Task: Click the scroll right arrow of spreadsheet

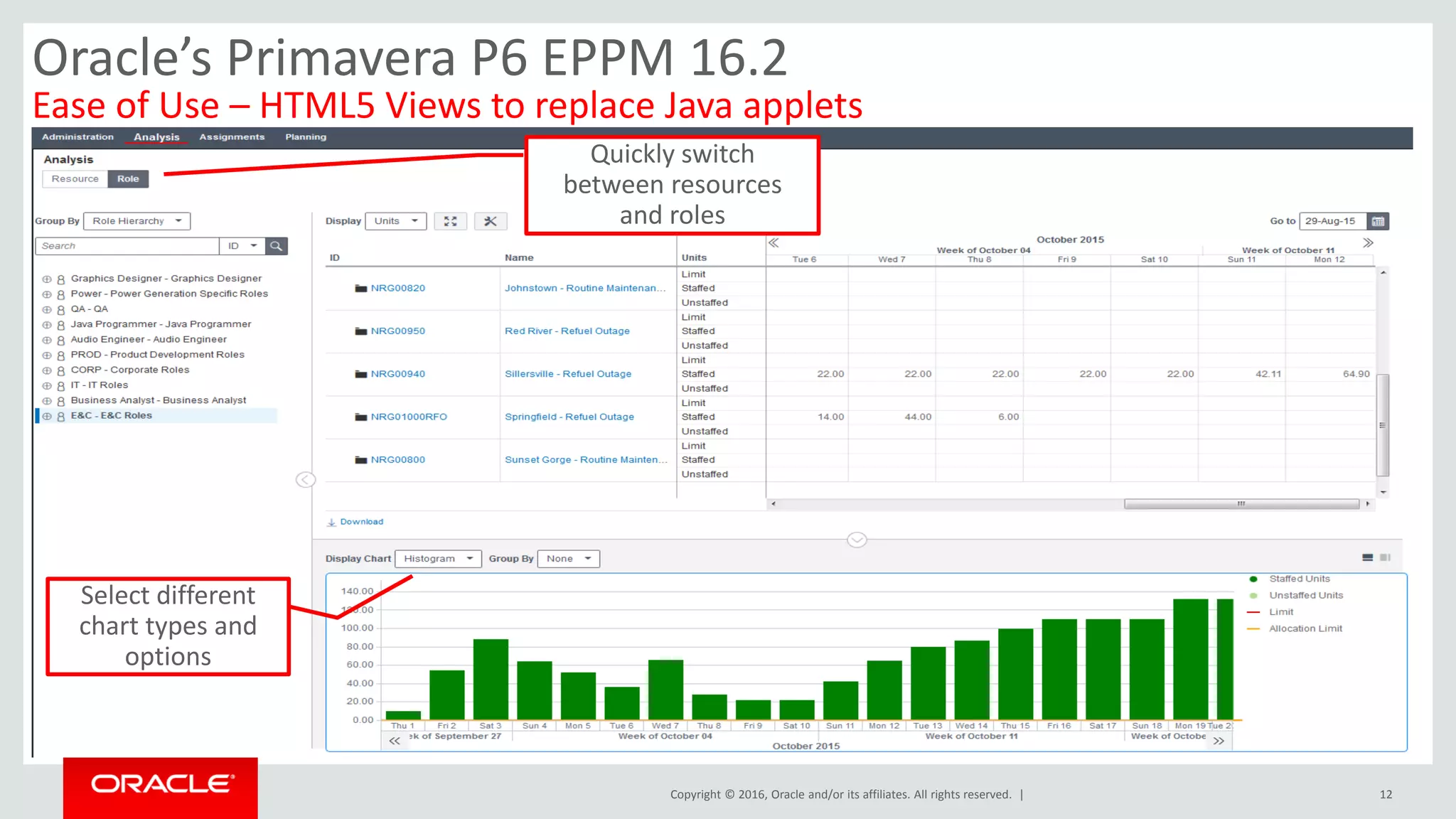Action: [1368, 504]
